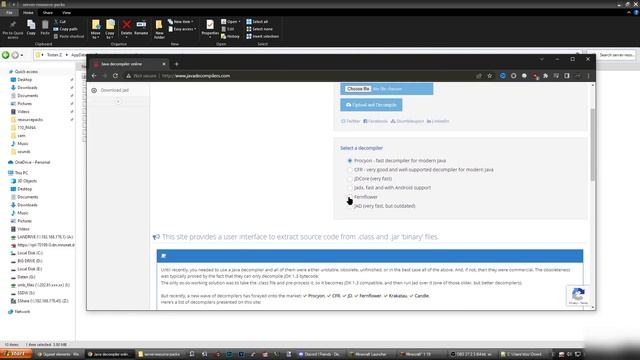Switch to the Share ribbon tab

48,13
